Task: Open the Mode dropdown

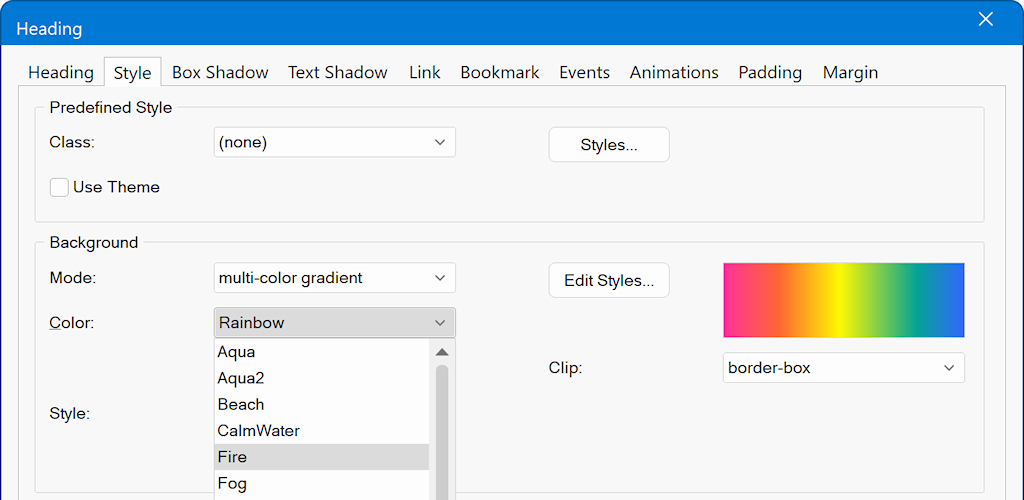Action: [335, 278]
